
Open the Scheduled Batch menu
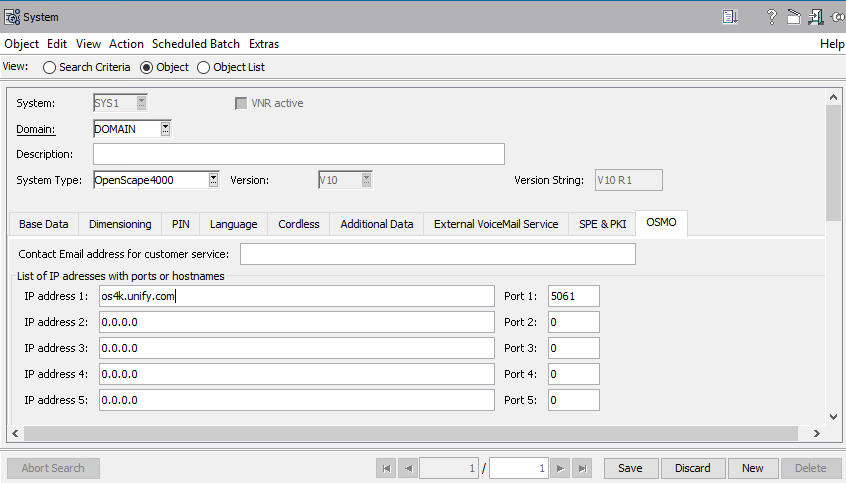(x=196, y=44)
